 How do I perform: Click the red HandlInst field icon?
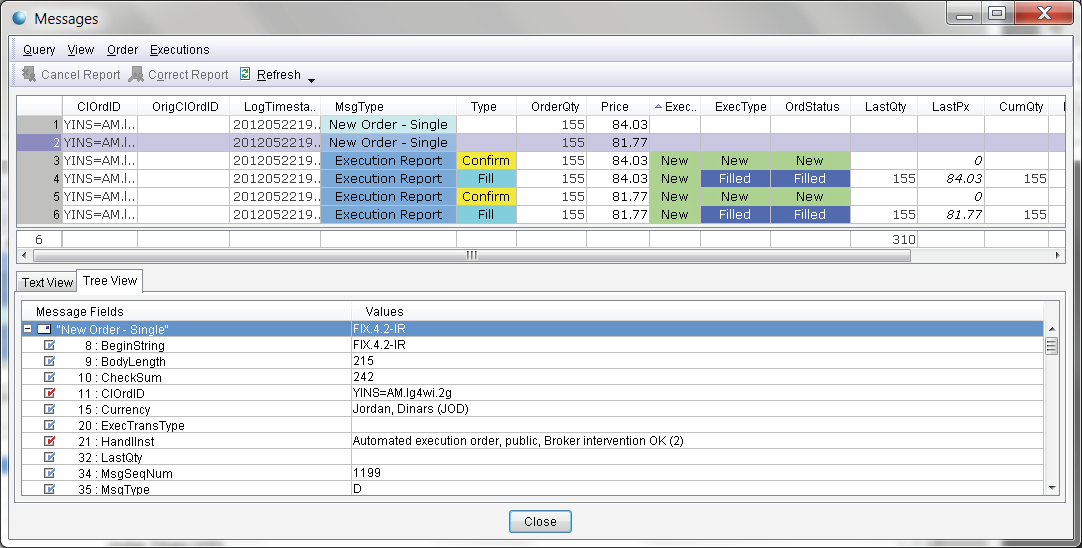click(x=50, y=441)
